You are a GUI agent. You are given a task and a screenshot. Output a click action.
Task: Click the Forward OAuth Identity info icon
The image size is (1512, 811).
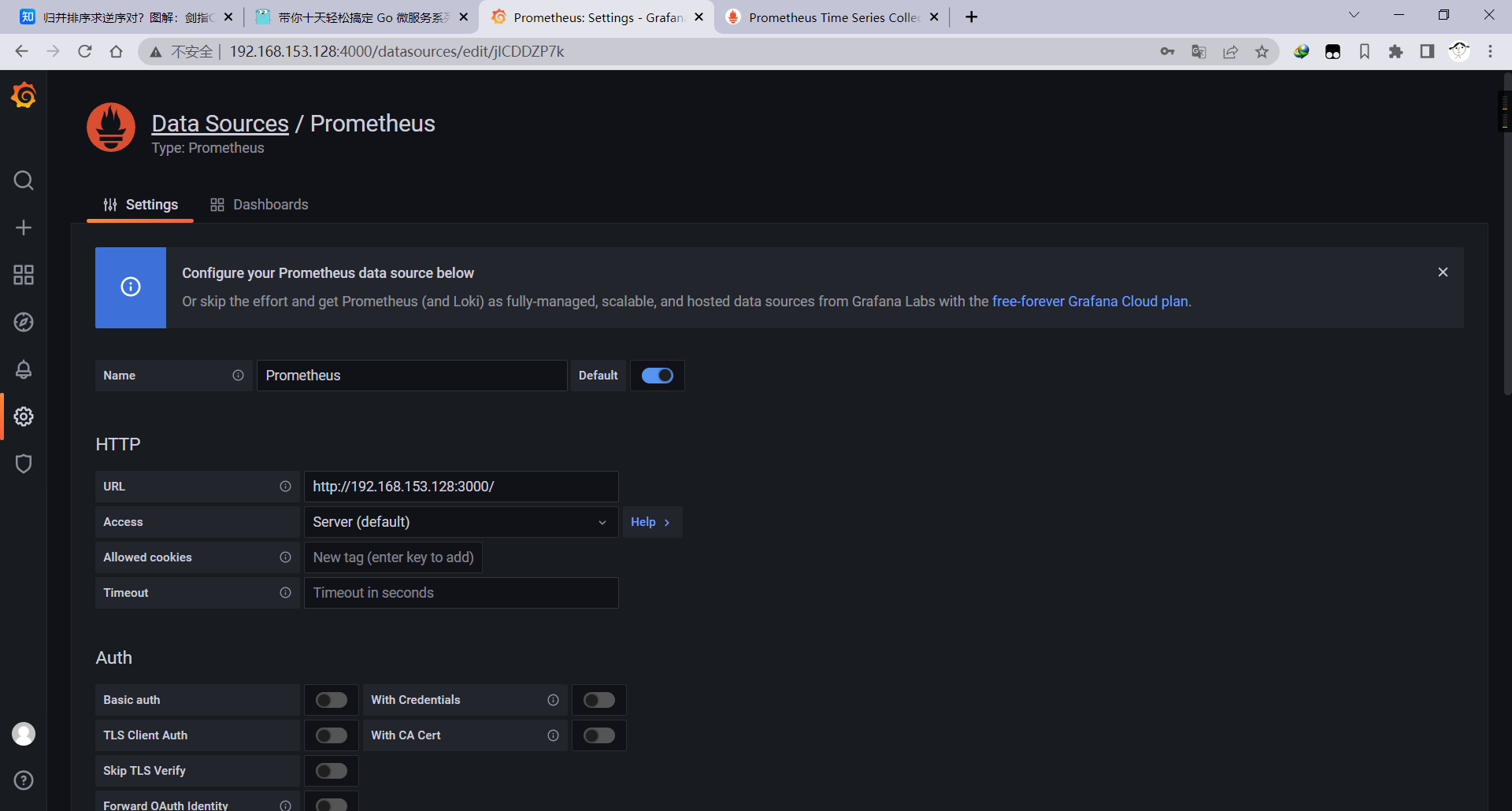285,805
